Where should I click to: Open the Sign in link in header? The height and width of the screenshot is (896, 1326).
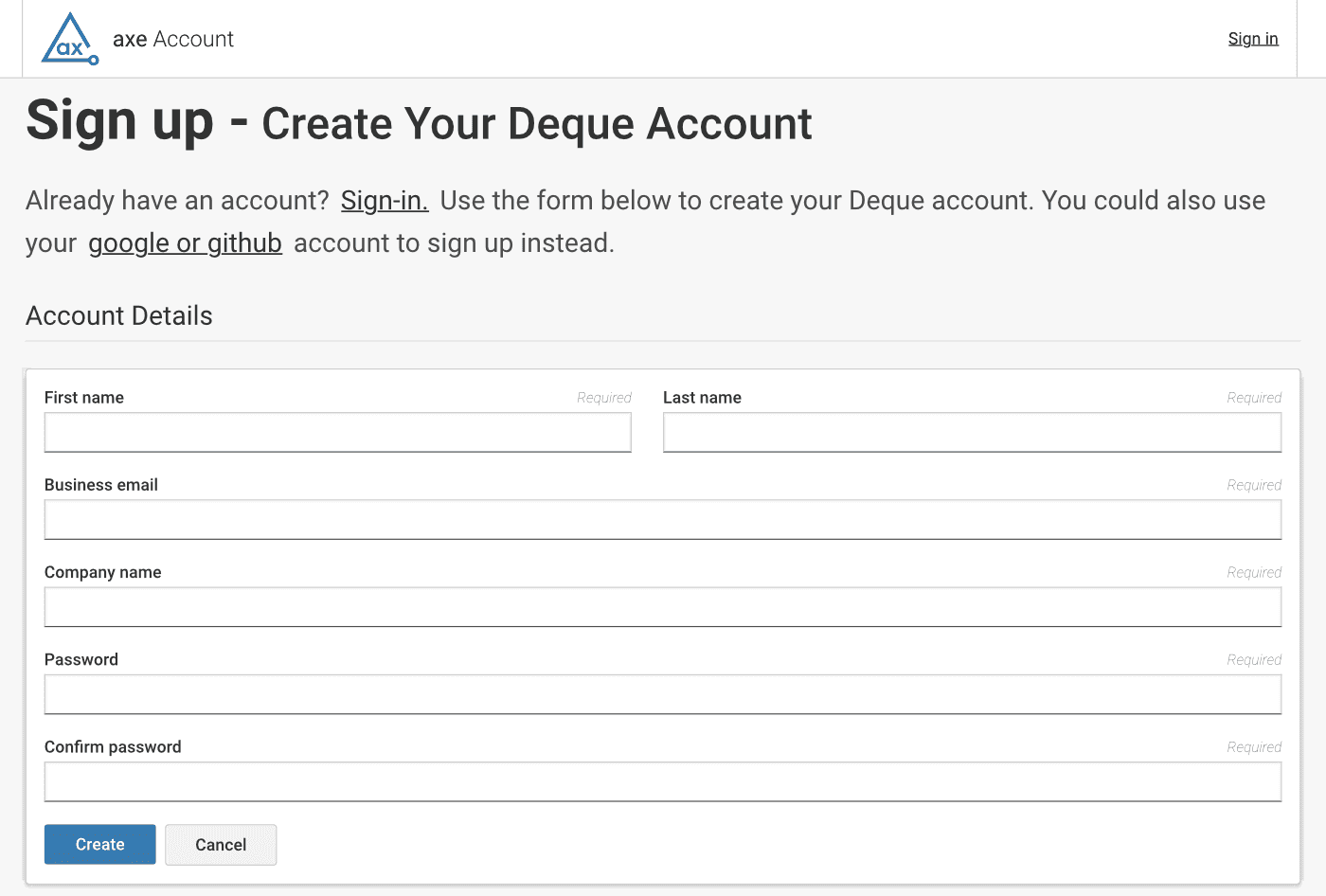click(1252, 39)
